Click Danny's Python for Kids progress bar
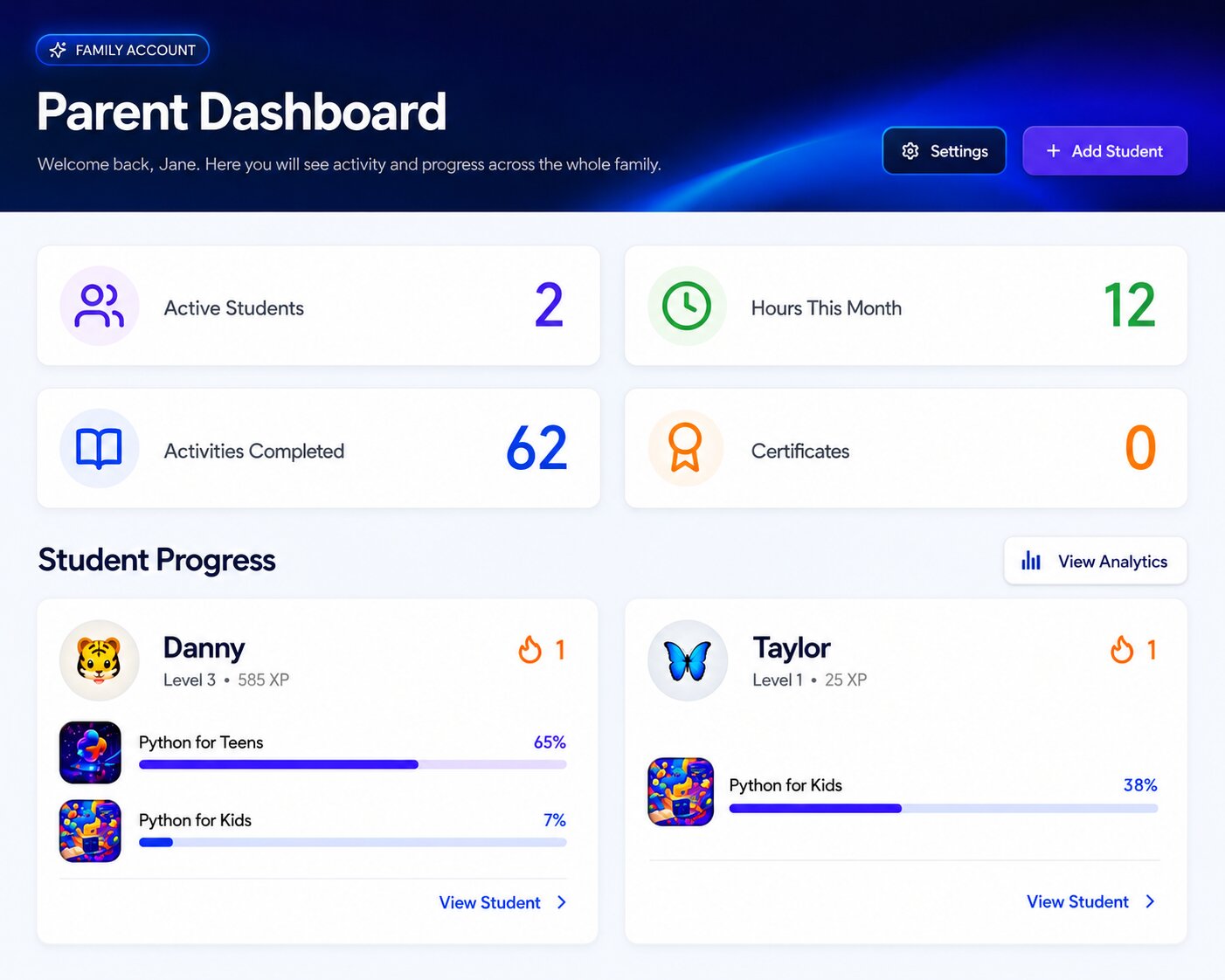The width and height of the screenshot is (1225, 980). point(353,842)
